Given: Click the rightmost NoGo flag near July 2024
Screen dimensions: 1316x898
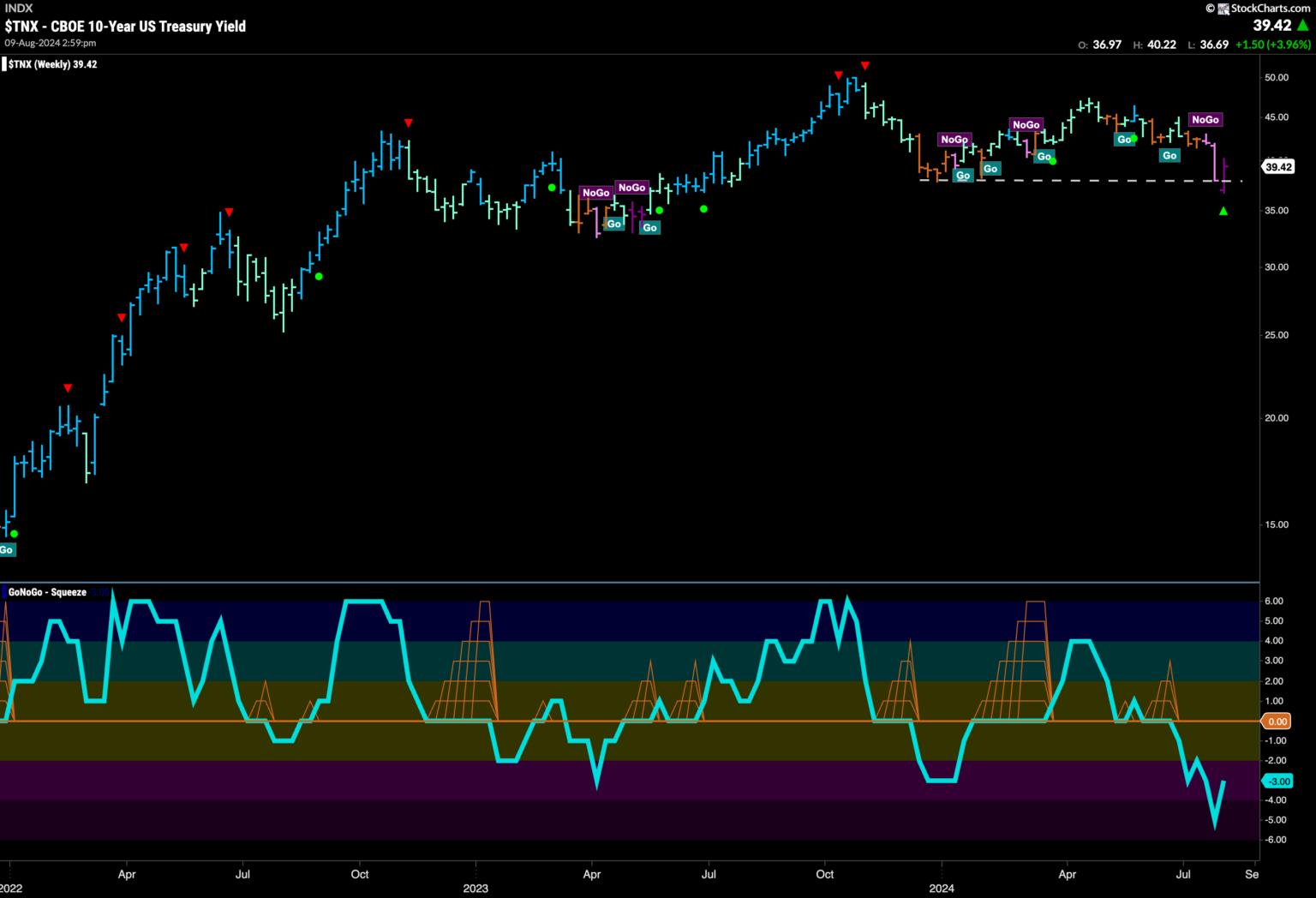Looking at the screenshot, I should click(x=1205, y=120).
